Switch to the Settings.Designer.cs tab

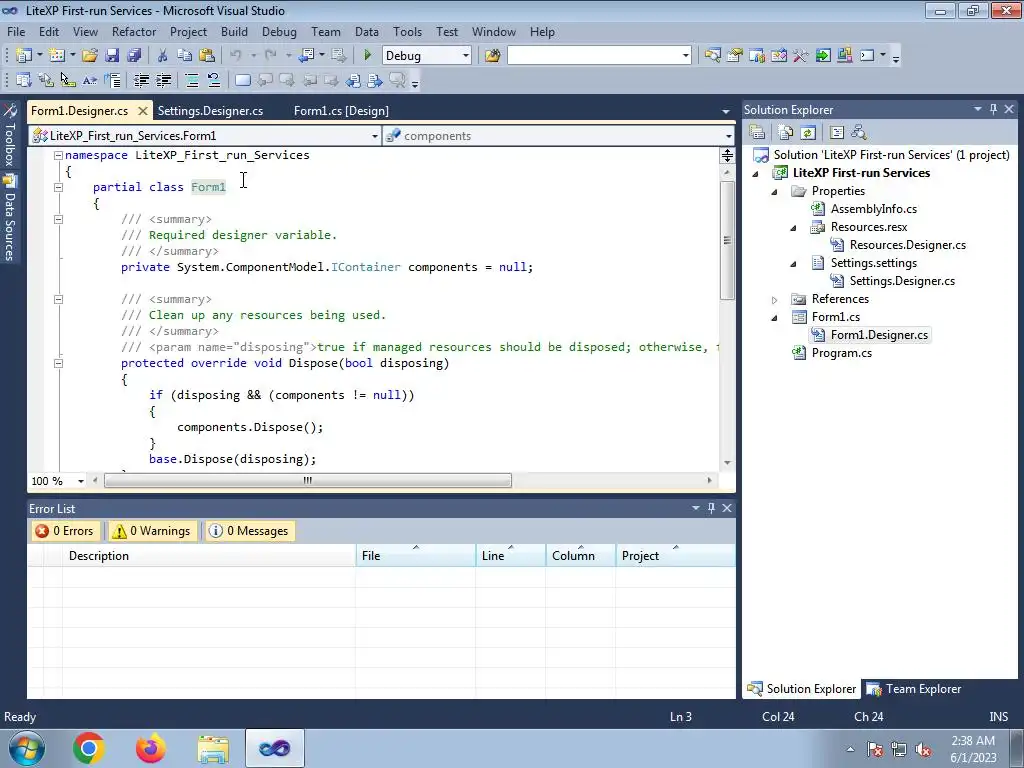click(x=210, y=111)
